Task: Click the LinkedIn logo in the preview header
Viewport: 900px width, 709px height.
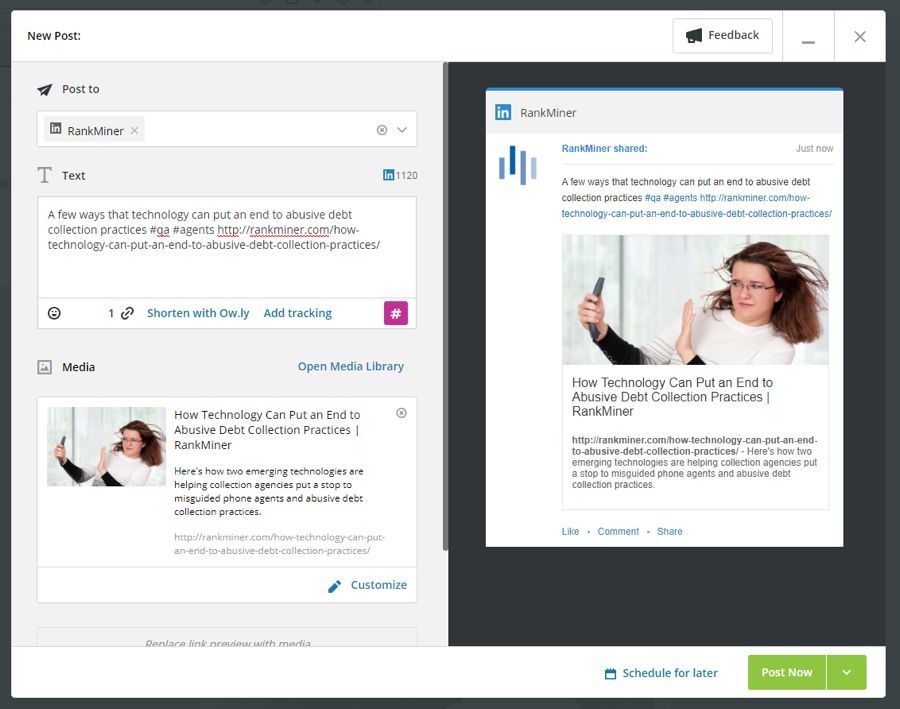Action: tap(503, 112)
